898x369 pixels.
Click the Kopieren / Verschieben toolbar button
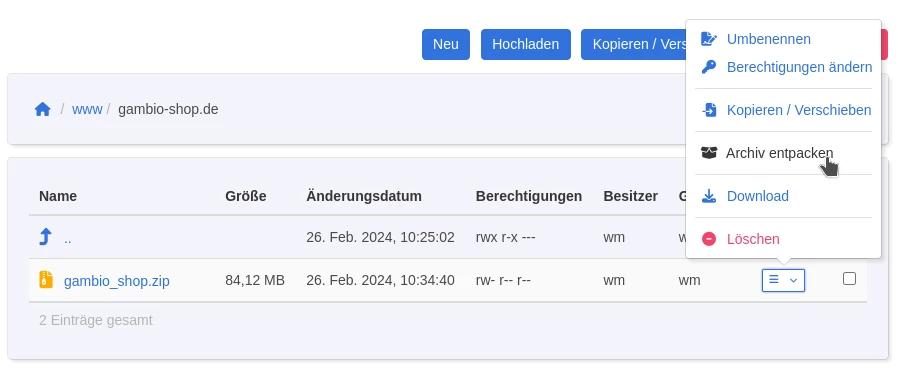633,44
